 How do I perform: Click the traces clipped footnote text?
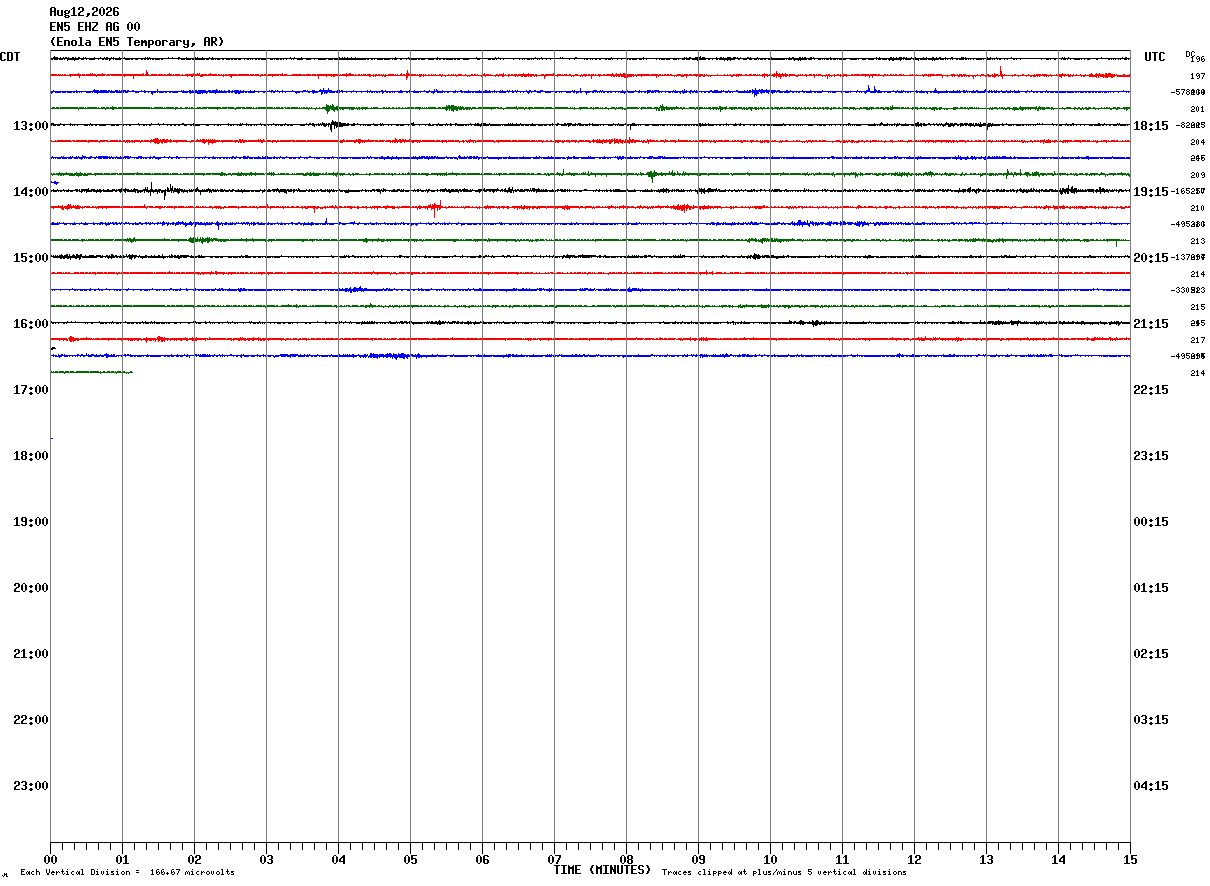(784, 873)
